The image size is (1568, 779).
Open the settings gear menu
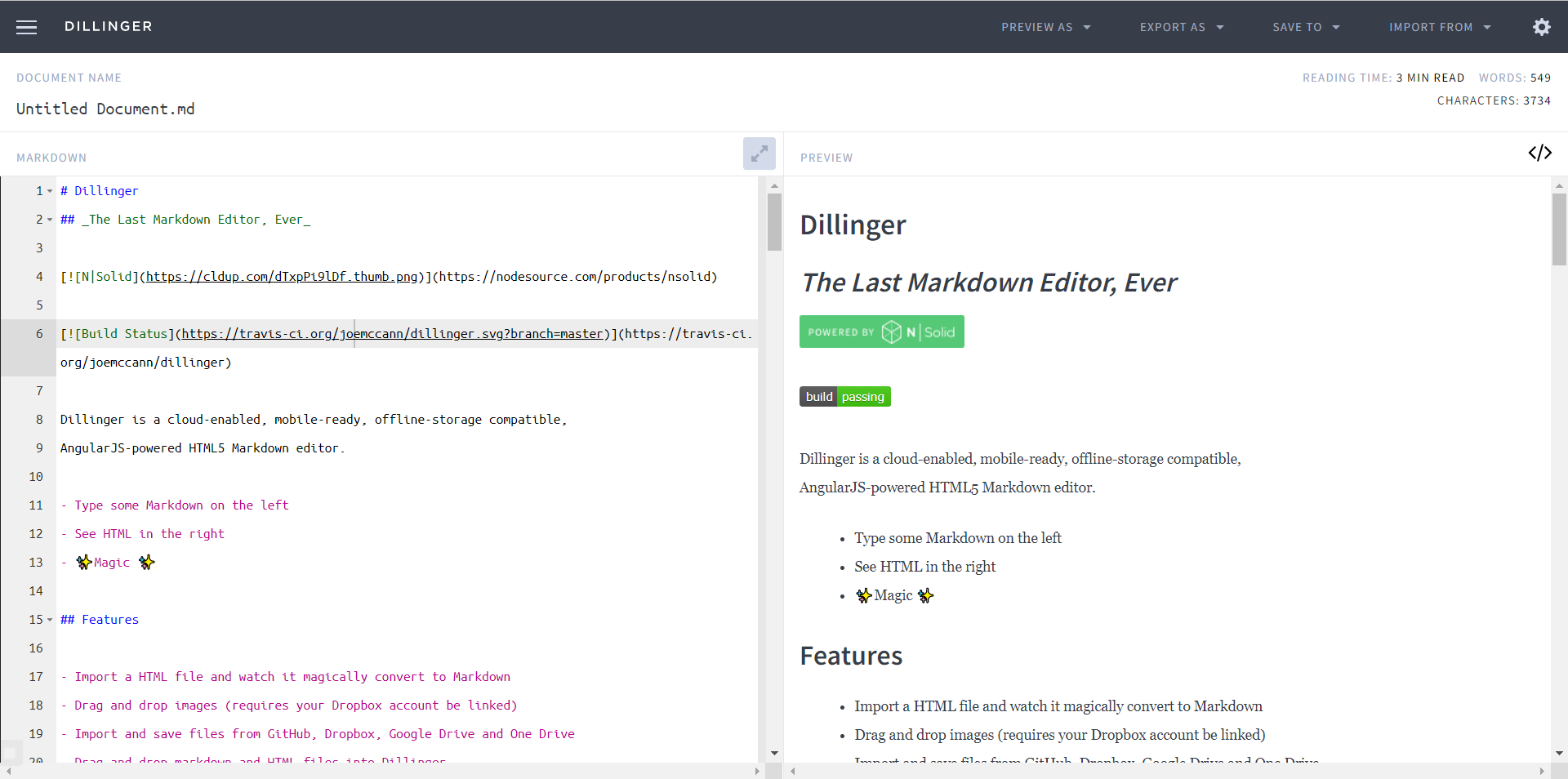click(x=1541, y=27)
